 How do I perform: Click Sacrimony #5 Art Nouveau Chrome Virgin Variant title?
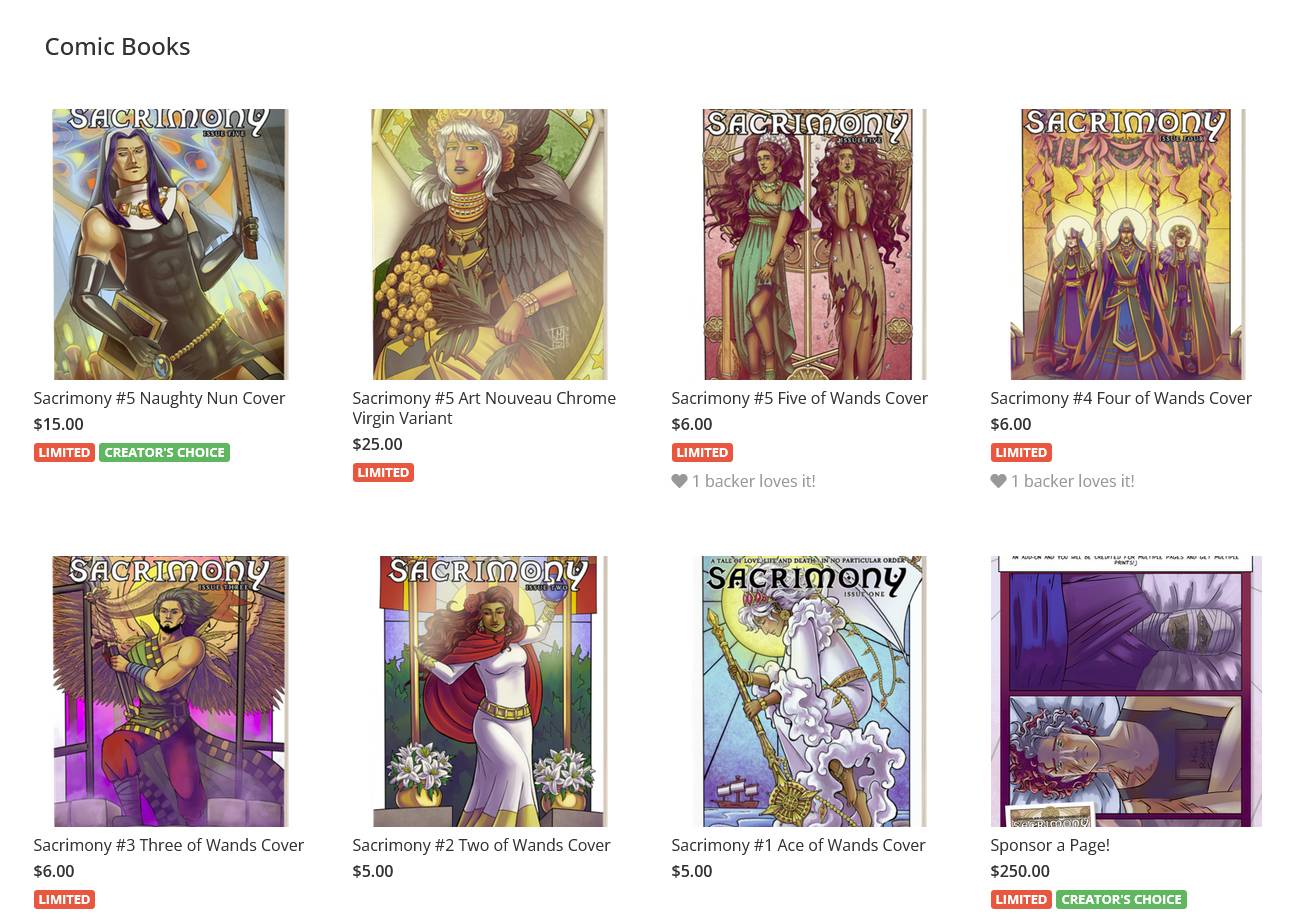(484, 408)
